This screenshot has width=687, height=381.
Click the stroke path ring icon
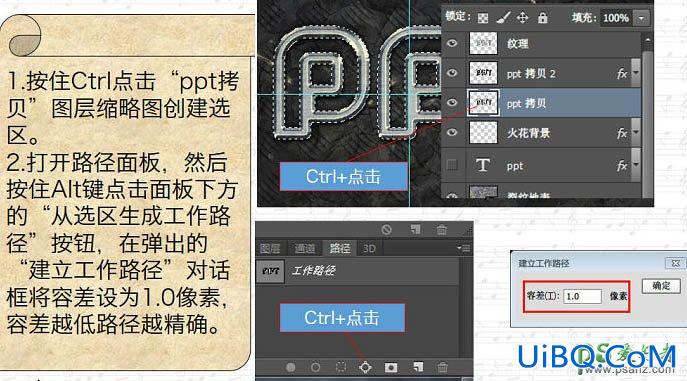315,367
